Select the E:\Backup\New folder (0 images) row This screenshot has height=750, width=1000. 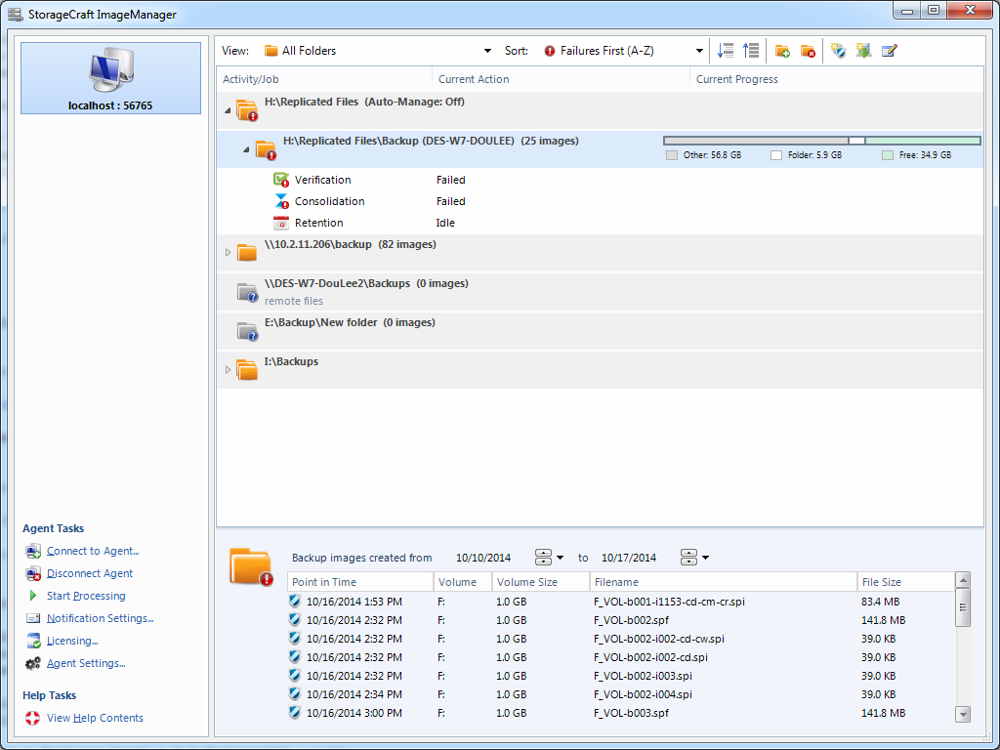click(600, 331)
